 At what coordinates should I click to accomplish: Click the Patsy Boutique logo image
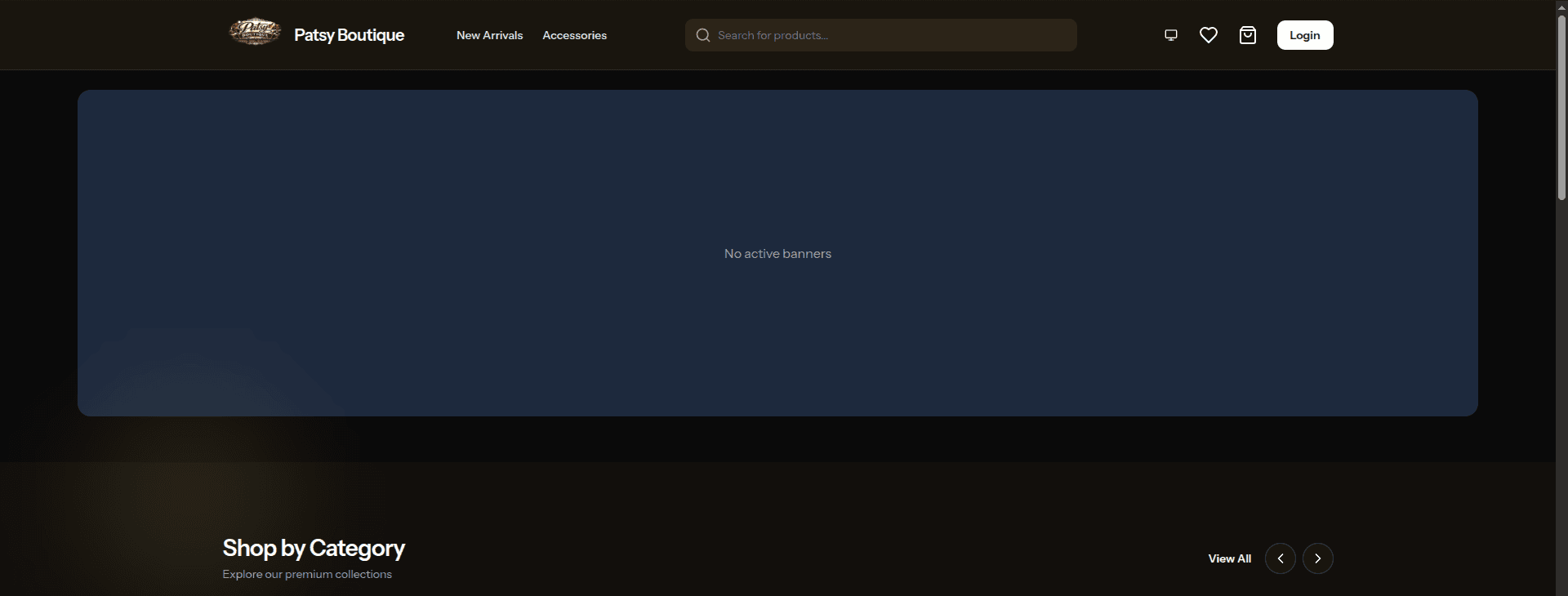click(x=255, y=33)
